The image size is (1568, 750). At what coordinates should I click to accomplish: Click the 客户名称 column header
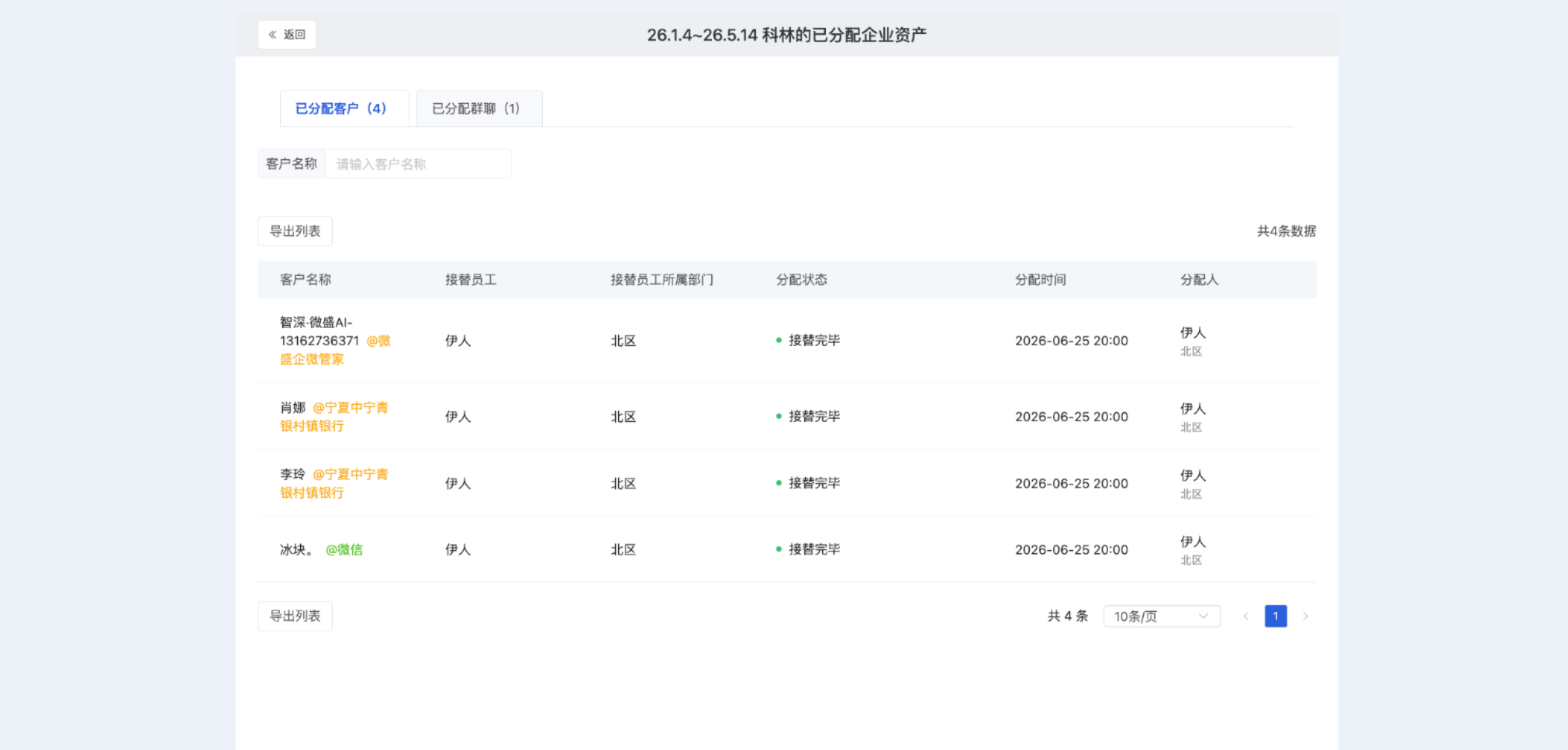click(306, 279)
